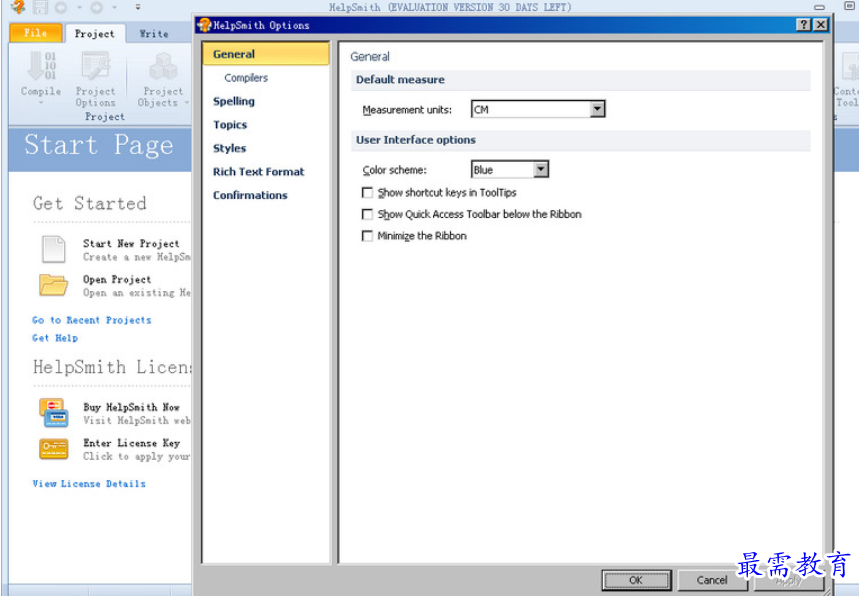Screen dimensions: 859x596
Task: Switch to the Write ribbon tab
Action: pos(154,33)
